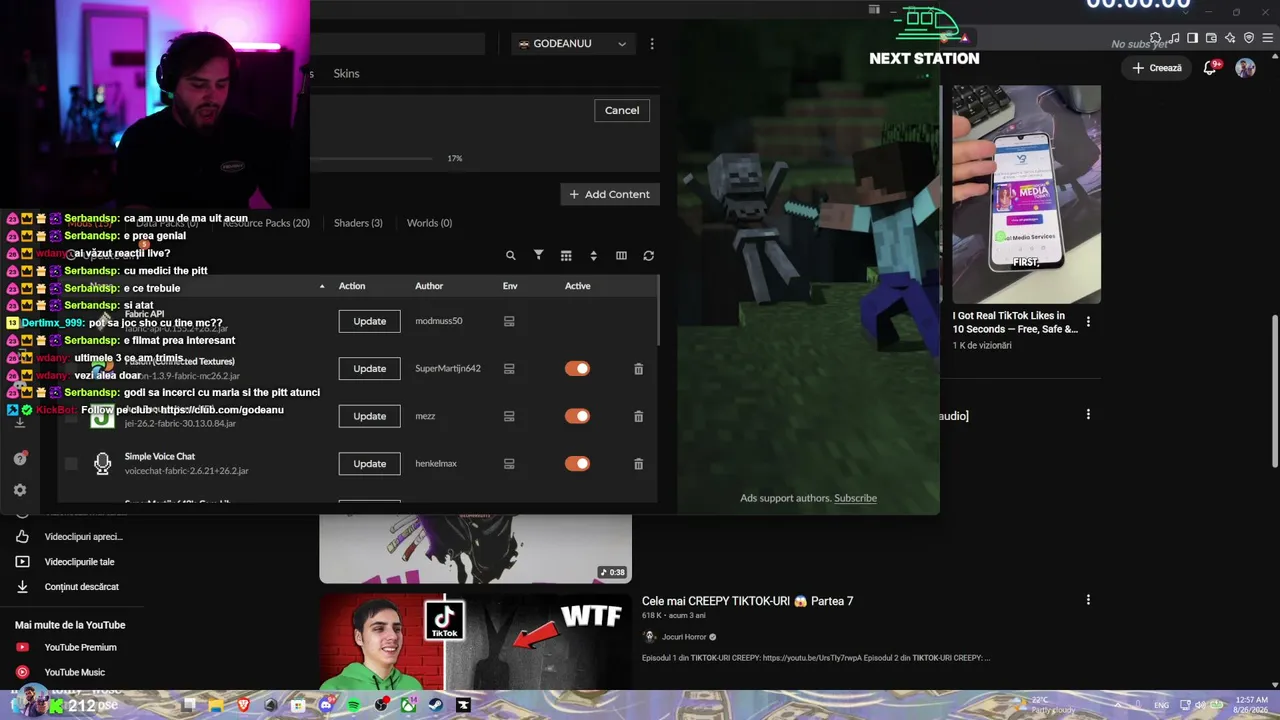Toggle Brave sidebar panel icon
This screenshot has width=1280, height=720.
tap(1193, 38)
